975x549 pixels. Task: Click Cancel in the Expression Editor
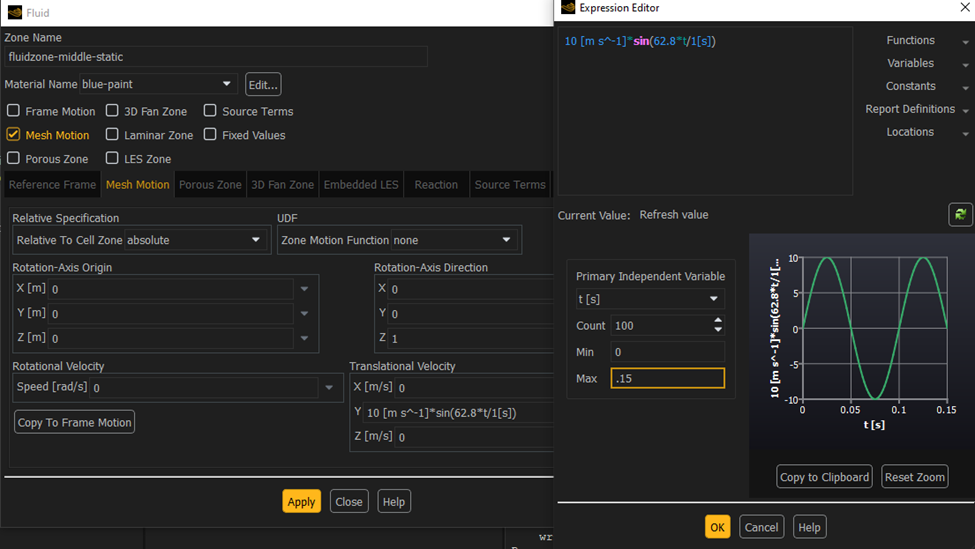pos(761,527)
